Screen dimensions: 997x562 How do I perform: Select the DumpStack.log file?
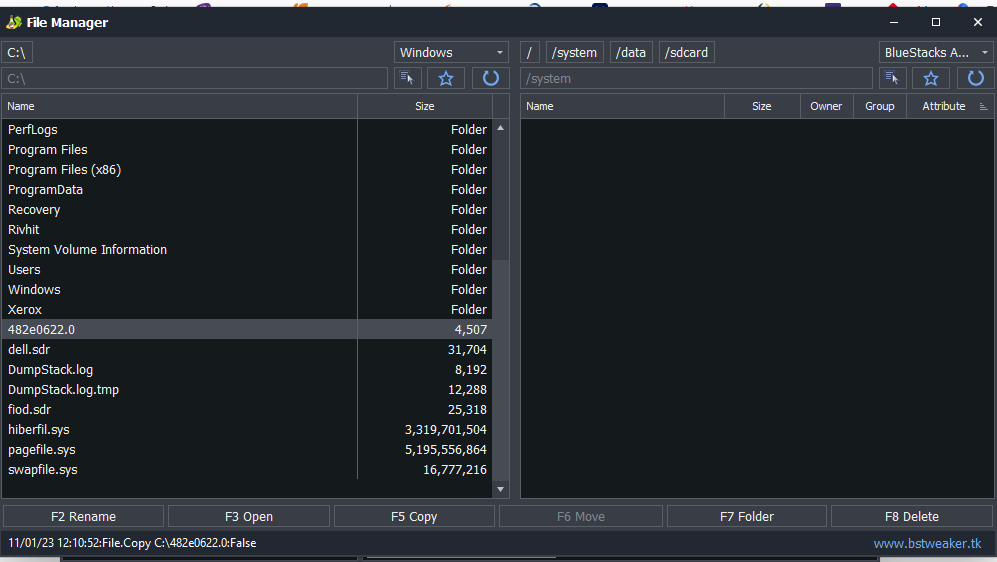click(247, 369)
